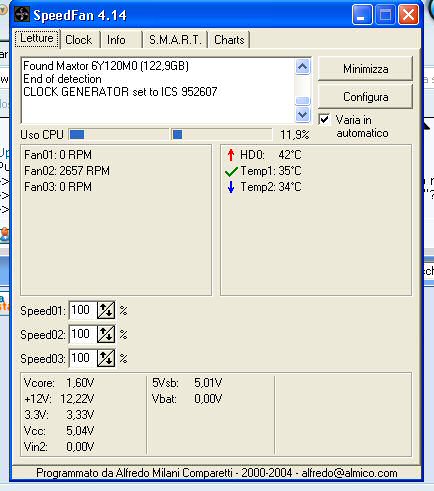Click the log scrollbar thumb

click(x=303, y=101)
